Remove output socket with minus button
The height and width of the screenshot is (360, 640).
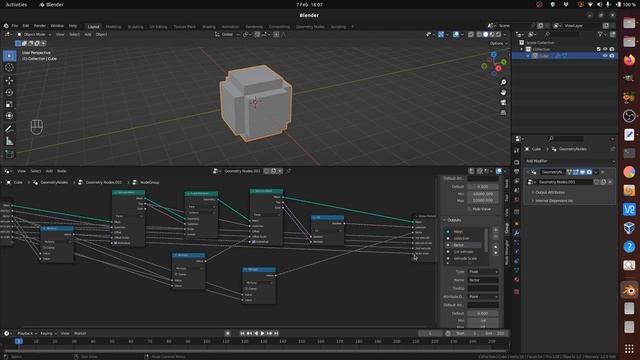pos(496,237)
